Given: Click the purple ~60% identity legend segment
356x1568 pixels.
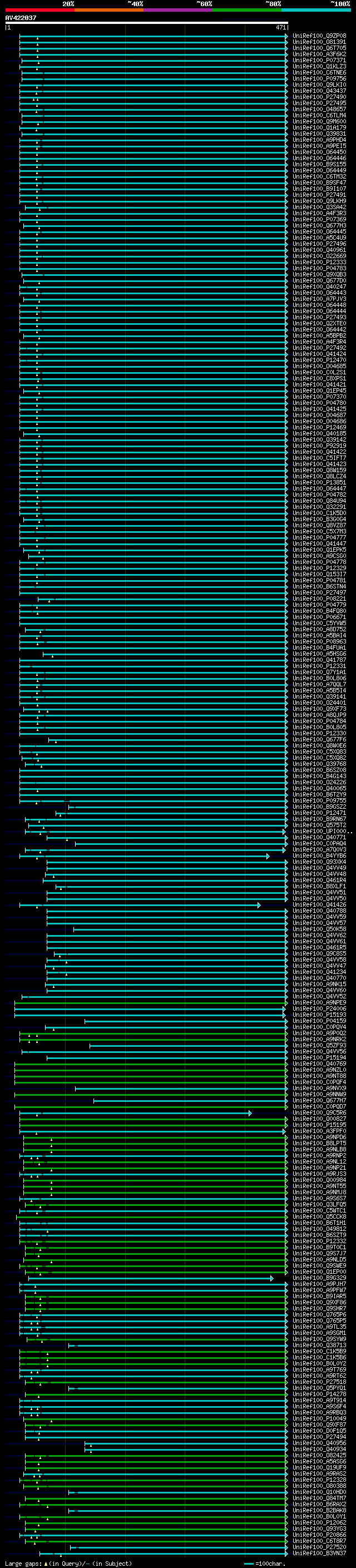Looking at the screenshot, I should (177, 10).
